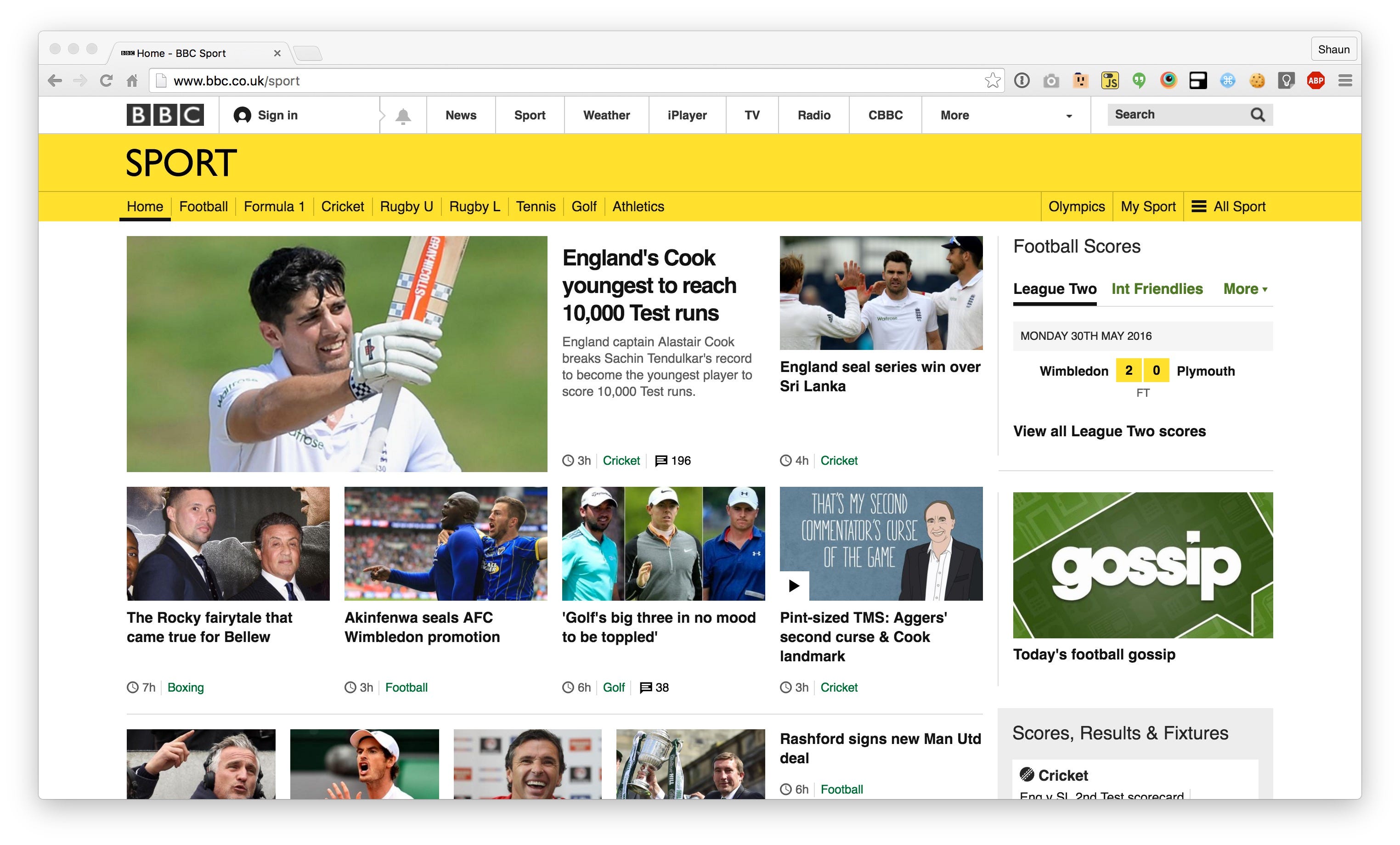1400x845 pixels.
Task: Open England's Cook 10,000 Test runs headline
Action: click(649, 285)
